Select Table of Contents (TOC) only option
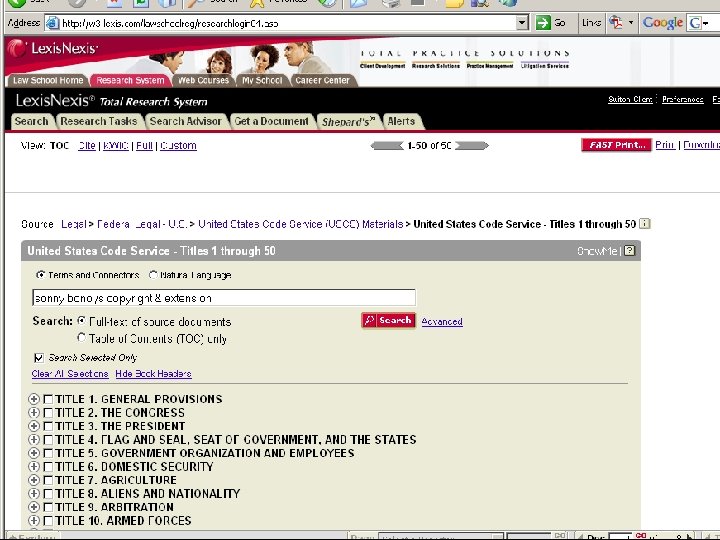Viewport: 720px width, 540px height. 81,338
